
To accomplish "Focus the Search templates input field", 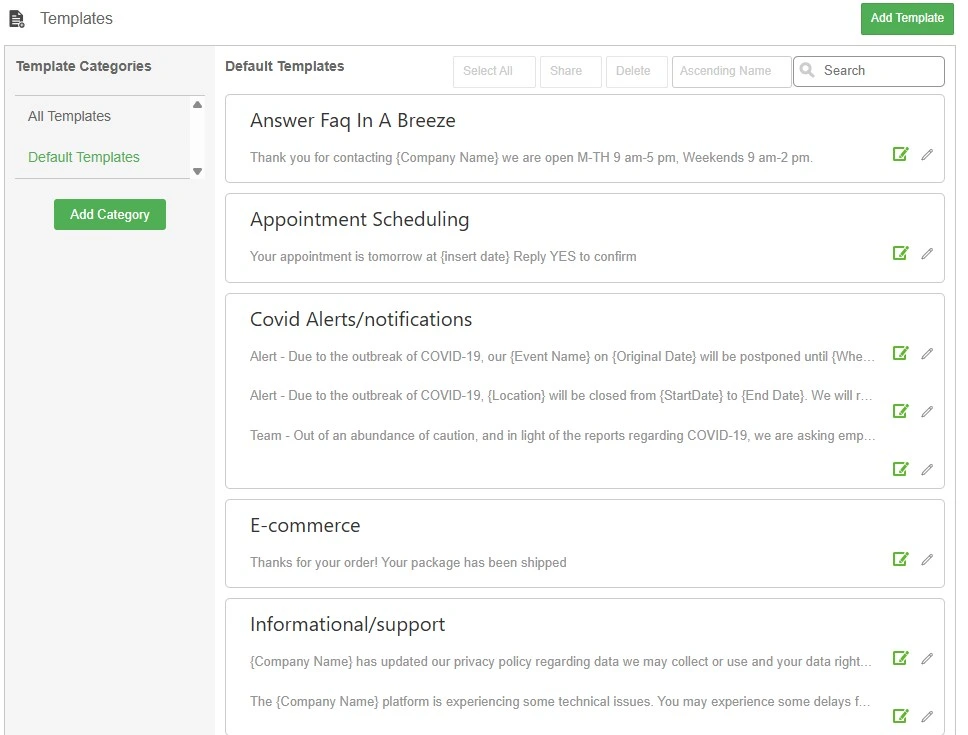I will coord(878,71).
